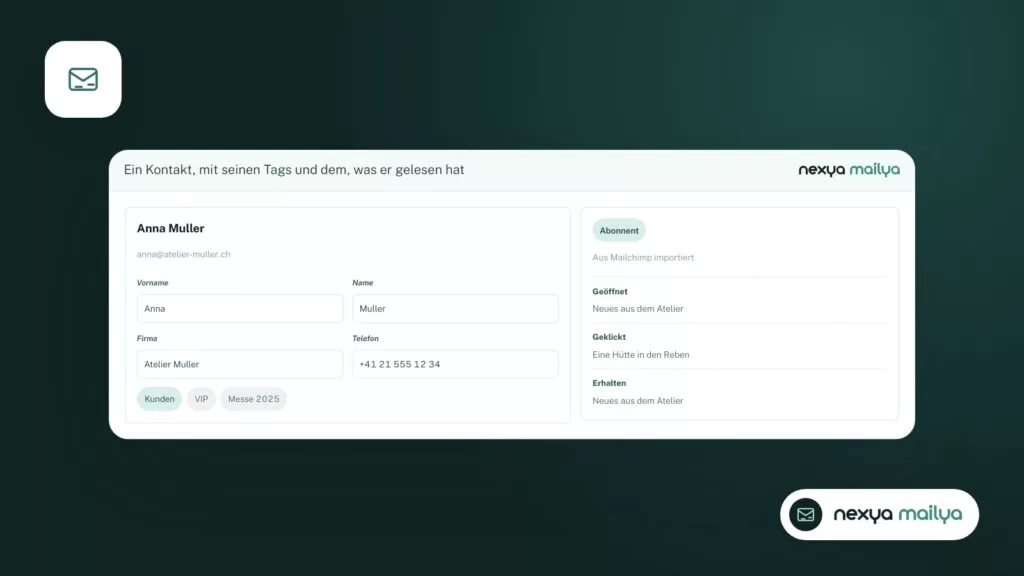Click the card title about Kontakt and Tags

[294, 170]
